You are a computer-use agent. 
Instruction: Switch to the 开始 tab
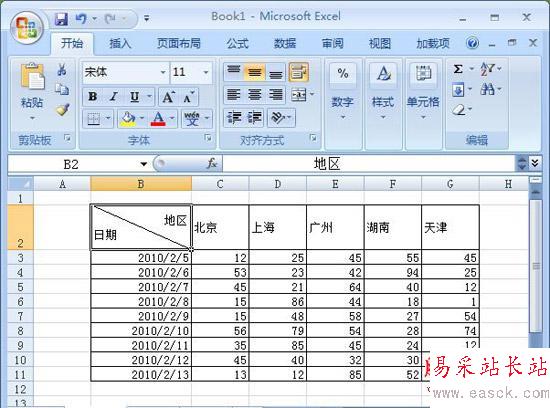(x=72, y=43)
